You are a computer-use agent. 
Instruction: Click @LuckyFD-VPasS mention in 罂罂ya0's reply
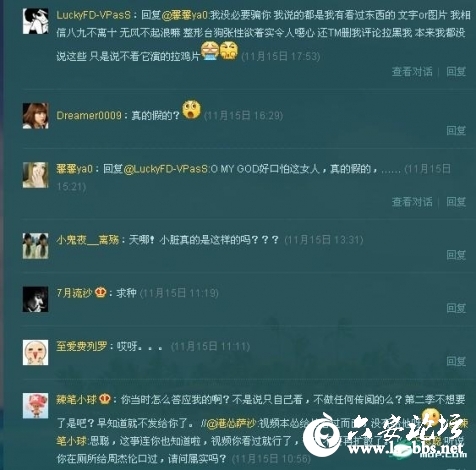(x=166, y=169)
